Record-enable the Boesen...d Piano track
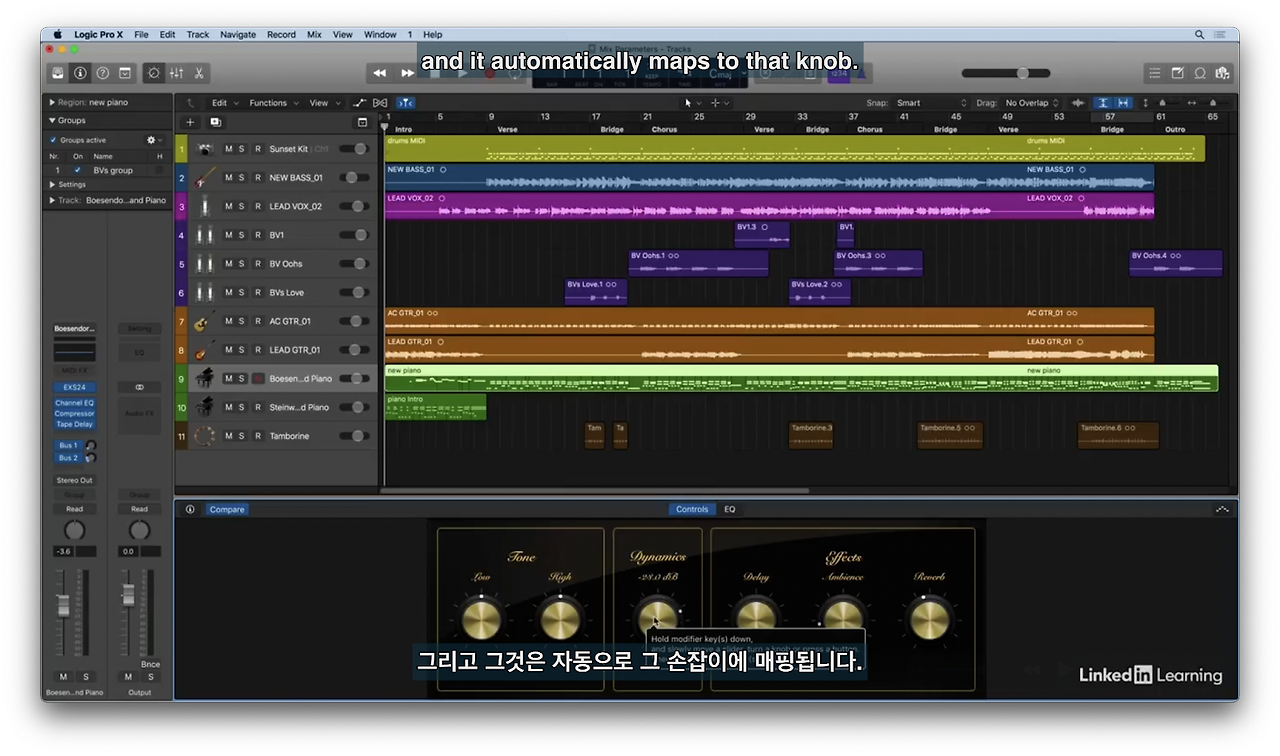Screen dimensions: 1280x756 click(x=257, y=379)
